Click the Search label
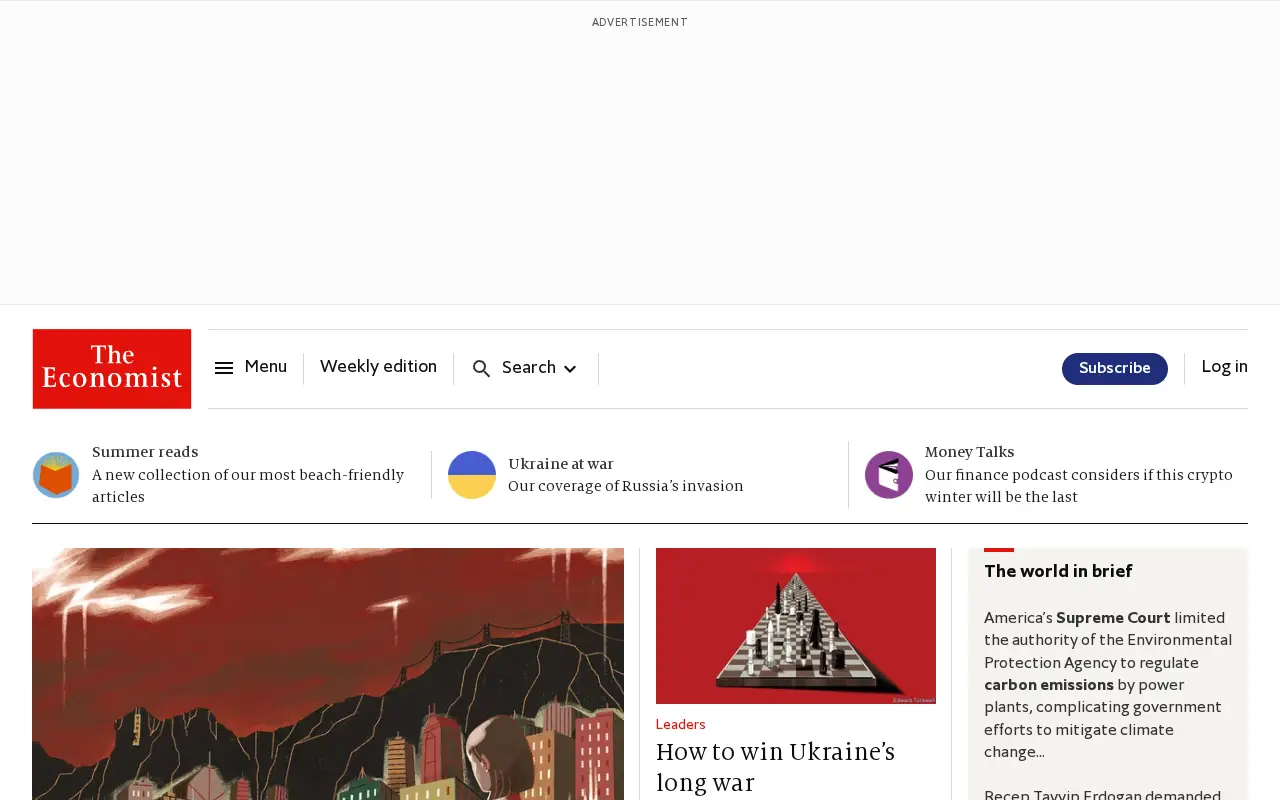The image size is (1280, 800). [x=529, y=368]
